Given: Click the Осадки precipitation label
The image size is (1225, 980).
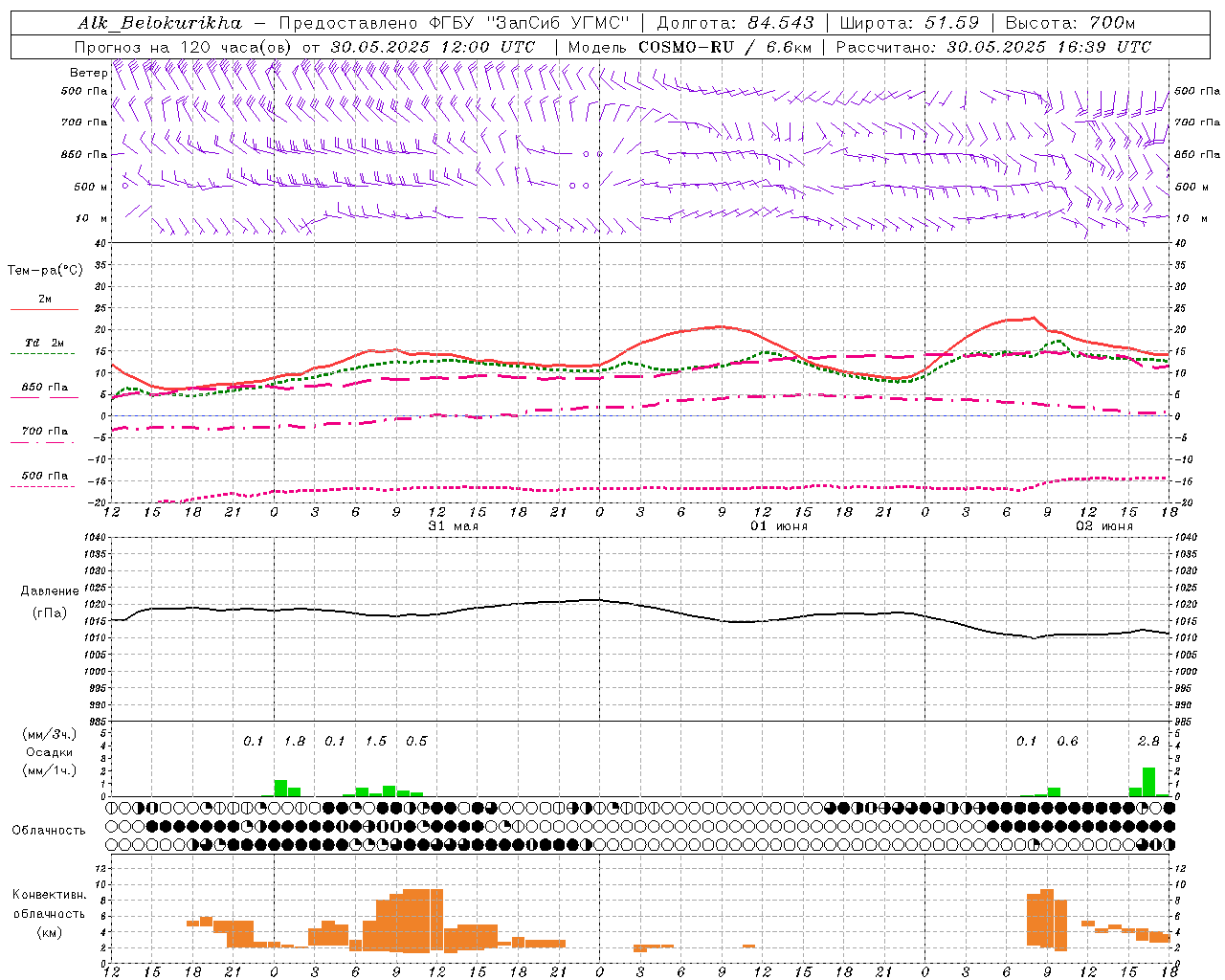Looking at the screenshot, I should tap(50, 752).
